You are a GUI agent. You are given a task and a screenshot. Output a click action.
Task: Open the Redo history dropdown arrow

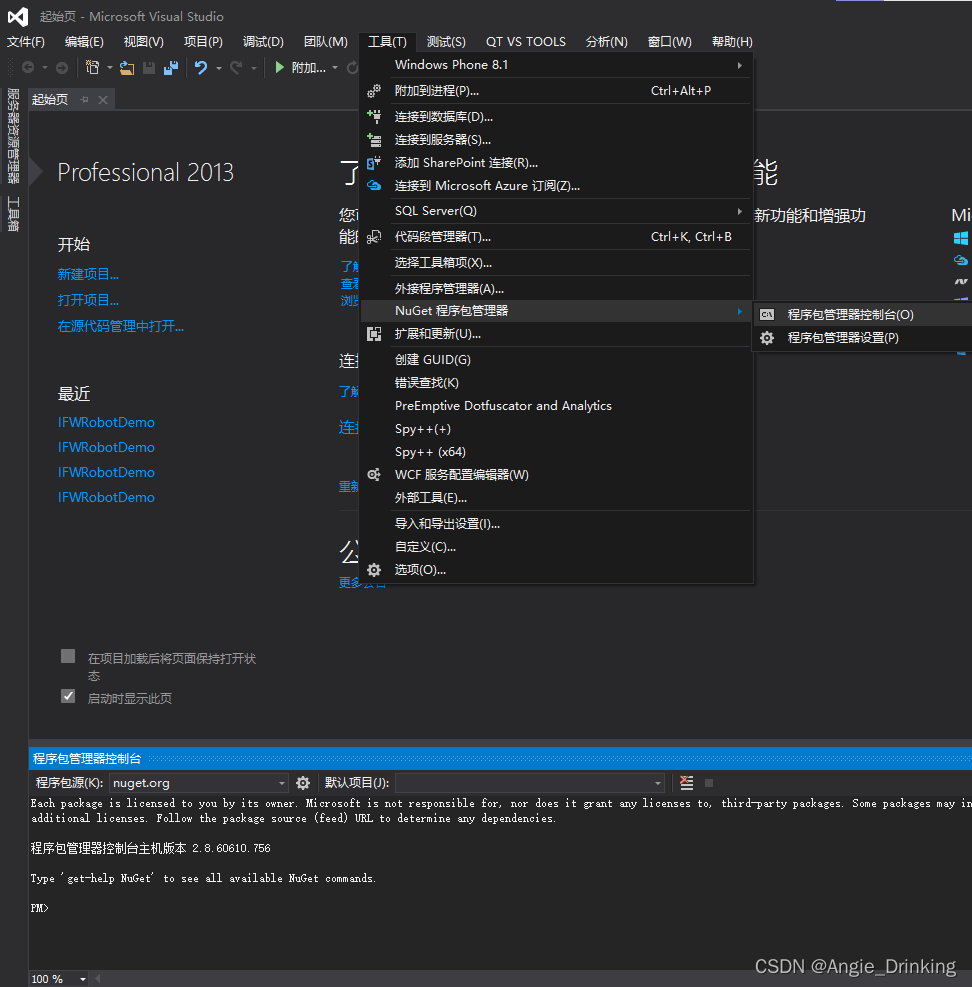tap(254, 67)
